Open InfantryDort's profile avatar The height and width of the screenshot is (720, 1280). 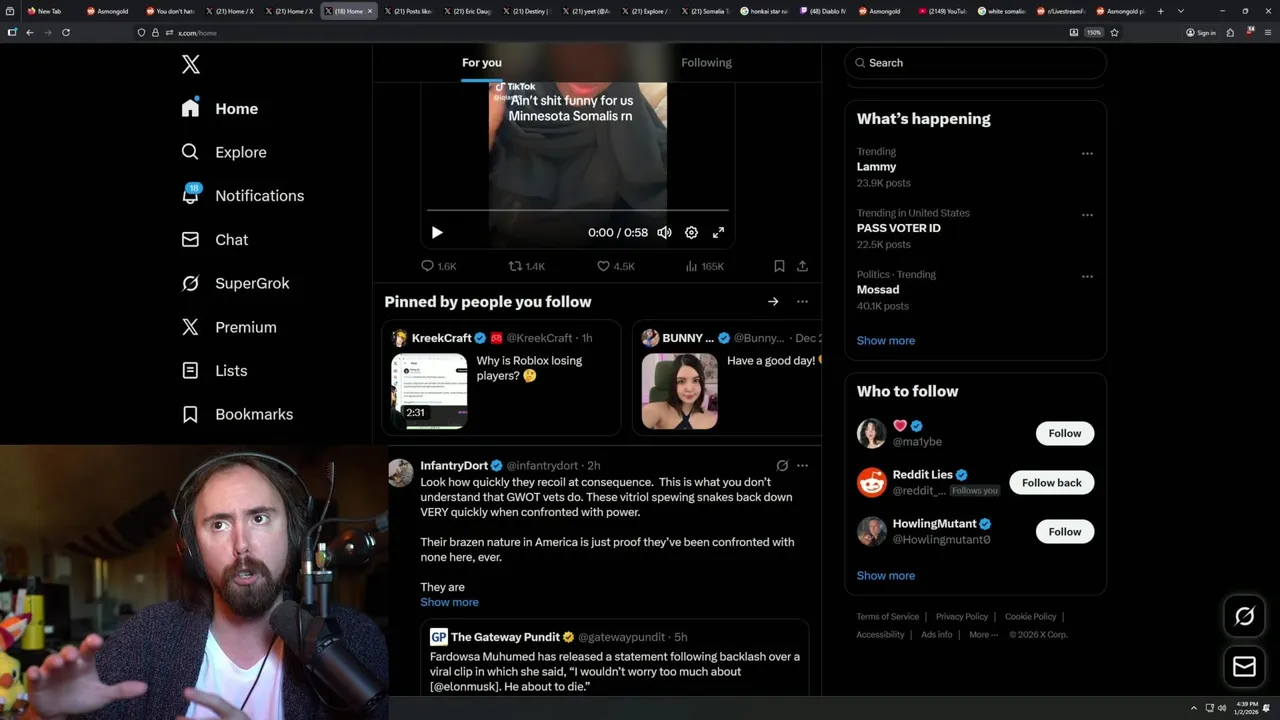coord(401,473)
